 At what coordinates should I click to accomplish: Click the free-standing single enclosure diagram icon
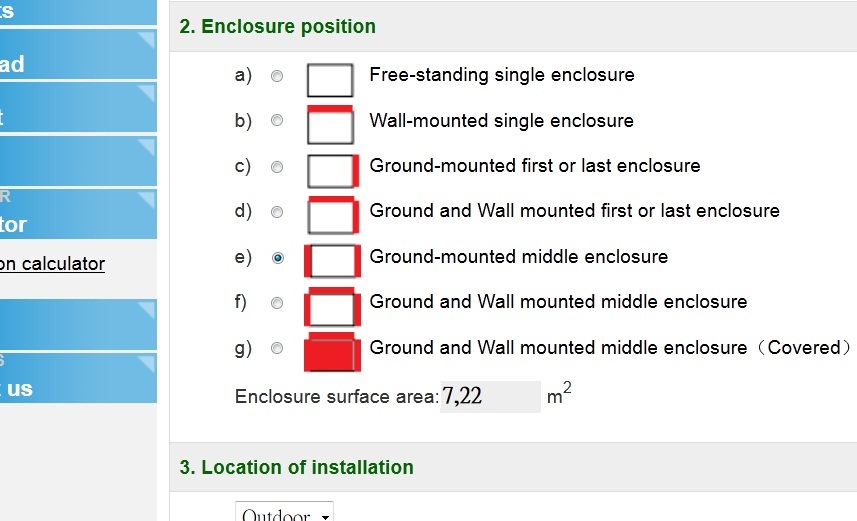click(x=329, y=77)
